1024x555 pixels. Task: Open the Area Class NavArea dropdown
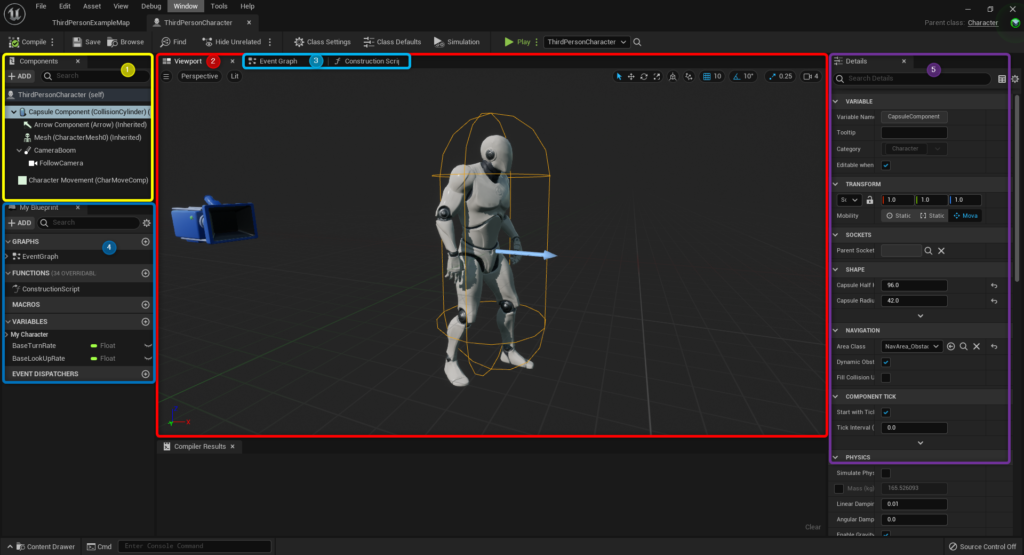pos(912,347)
